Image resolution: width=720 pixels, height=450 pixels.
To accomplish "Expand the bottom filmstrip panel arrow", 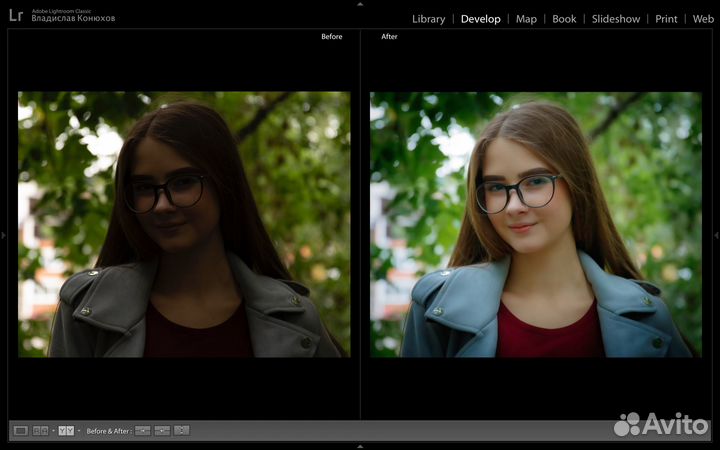I will [360, 446].
